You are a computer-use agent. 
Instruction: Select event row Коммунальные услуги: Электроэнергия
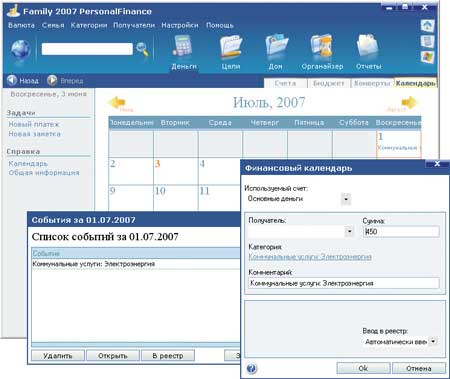(x=136, y=264)
